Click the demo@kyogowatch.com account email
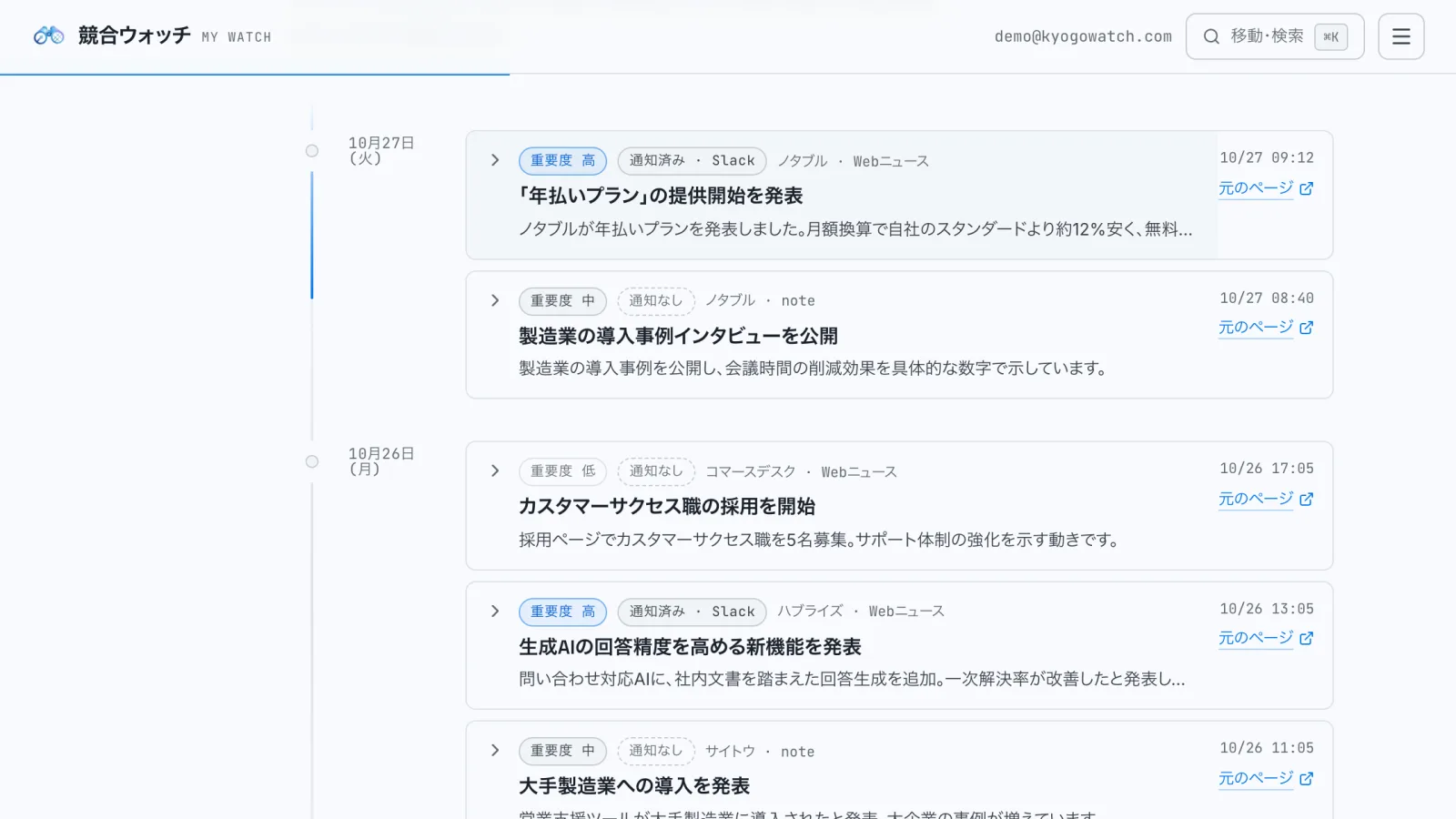 [1083, 36]
